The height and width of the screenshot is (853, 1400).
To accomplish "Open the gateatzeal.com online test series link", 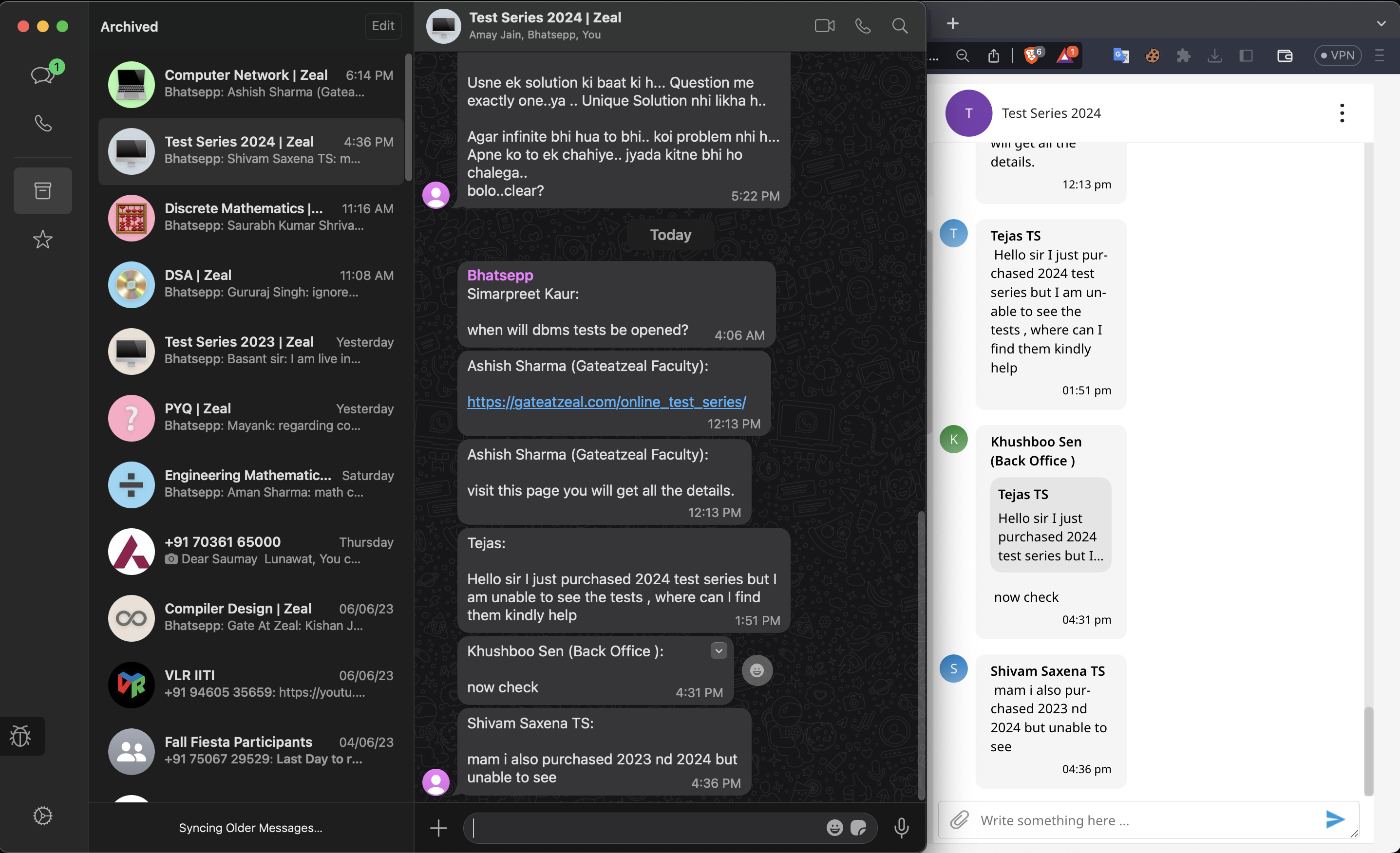I will [605, 402].
